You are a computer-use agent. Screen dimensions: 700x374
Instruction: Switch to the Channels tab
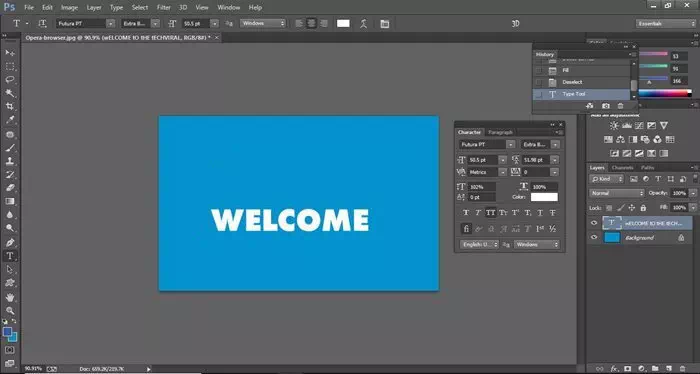point(623,168)
